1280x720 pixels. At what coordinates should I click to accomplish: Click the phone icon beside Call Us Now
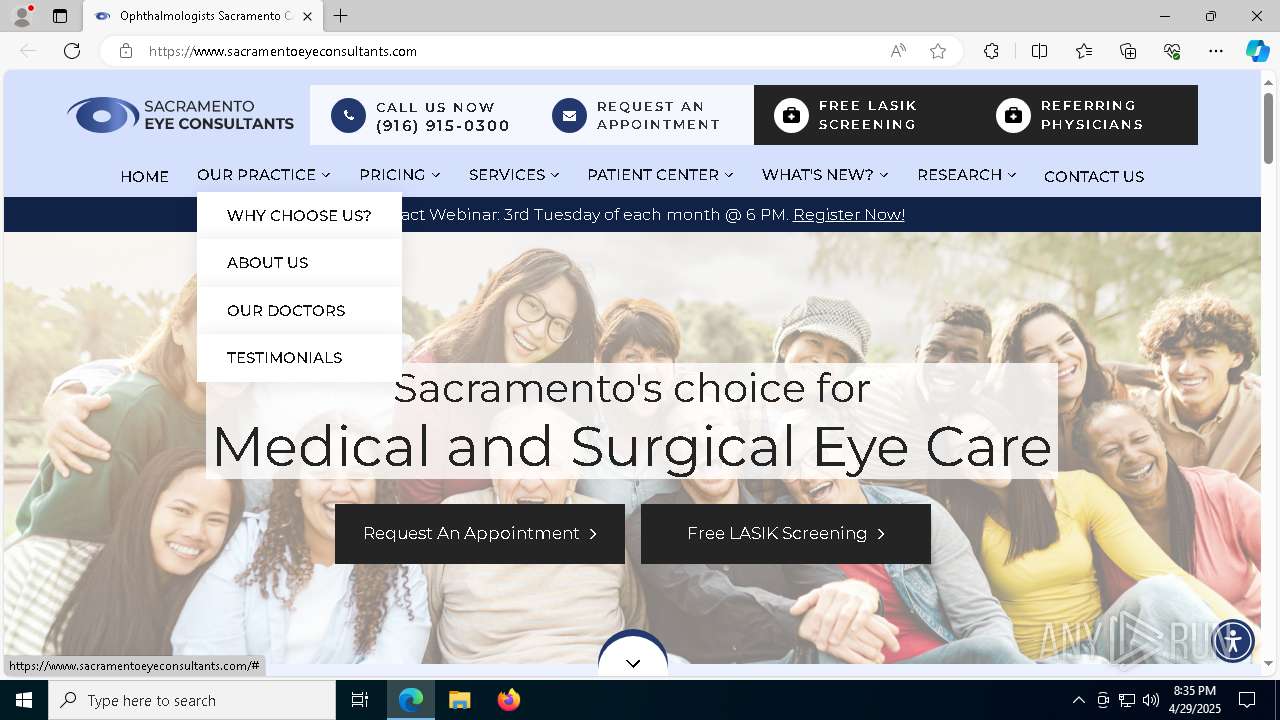coord(348,115)
